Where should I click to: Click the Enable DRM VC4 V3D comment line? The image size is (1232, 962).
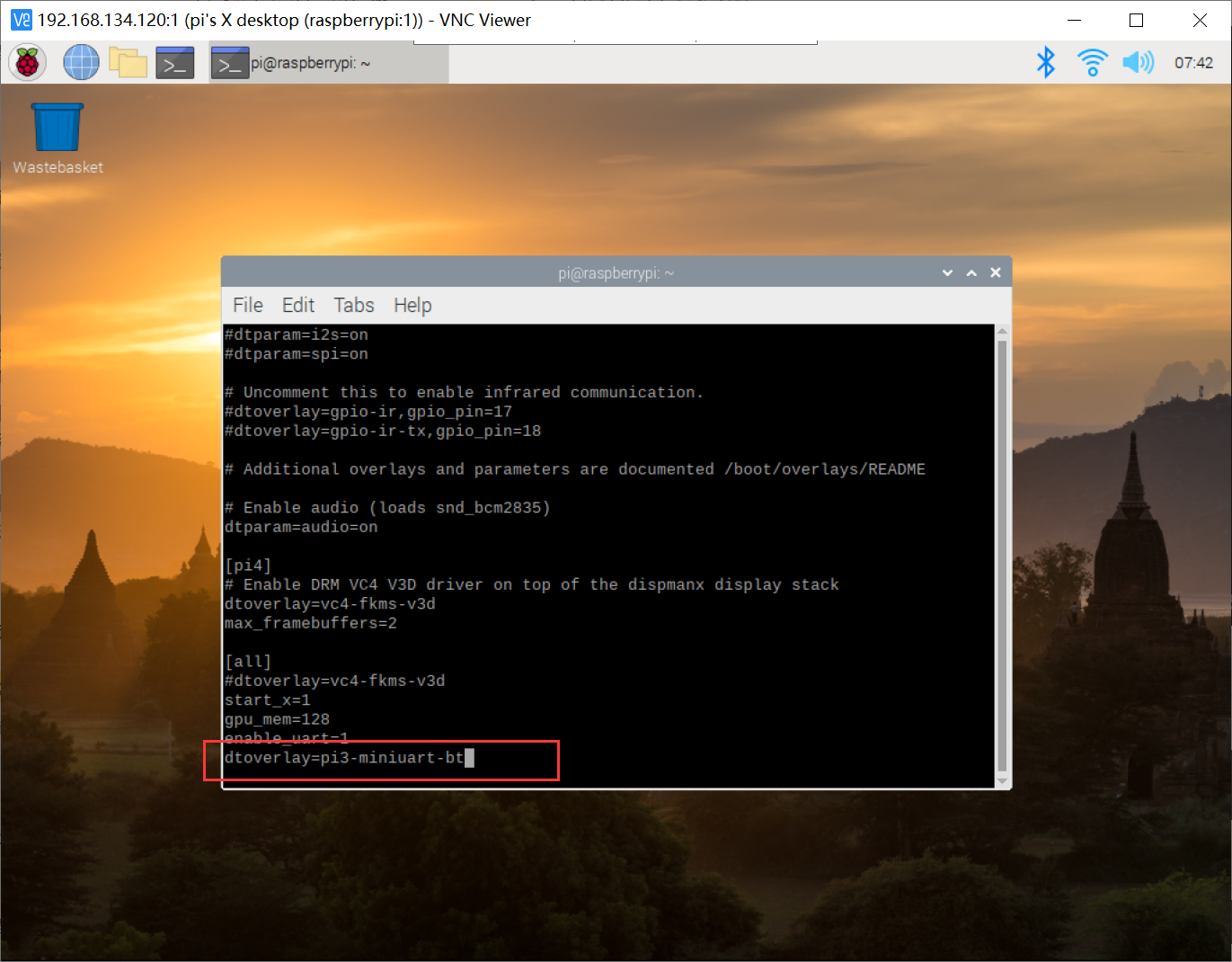coord(532,584)
